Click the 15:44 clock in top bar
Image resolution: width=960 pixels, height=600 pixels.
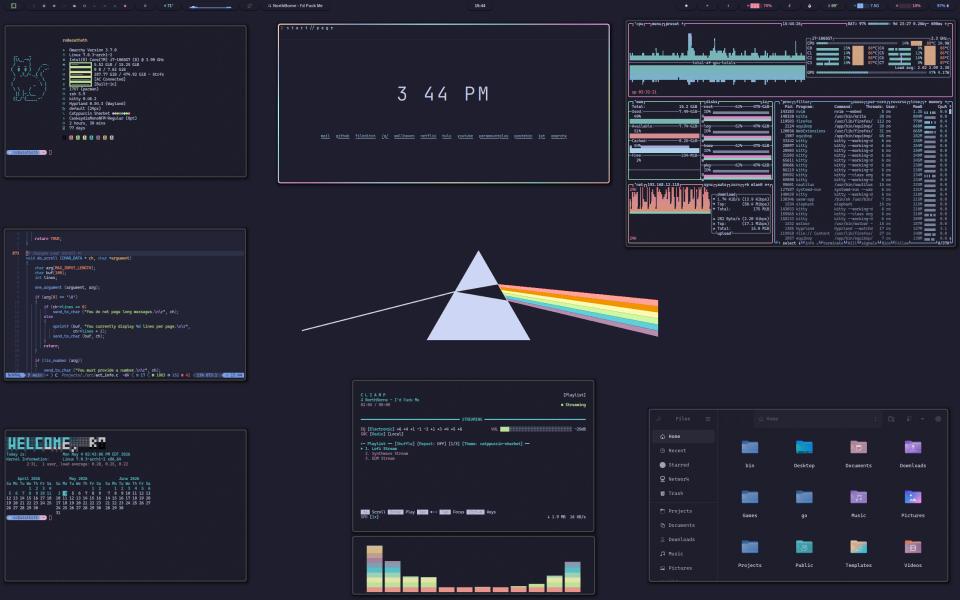480,6
